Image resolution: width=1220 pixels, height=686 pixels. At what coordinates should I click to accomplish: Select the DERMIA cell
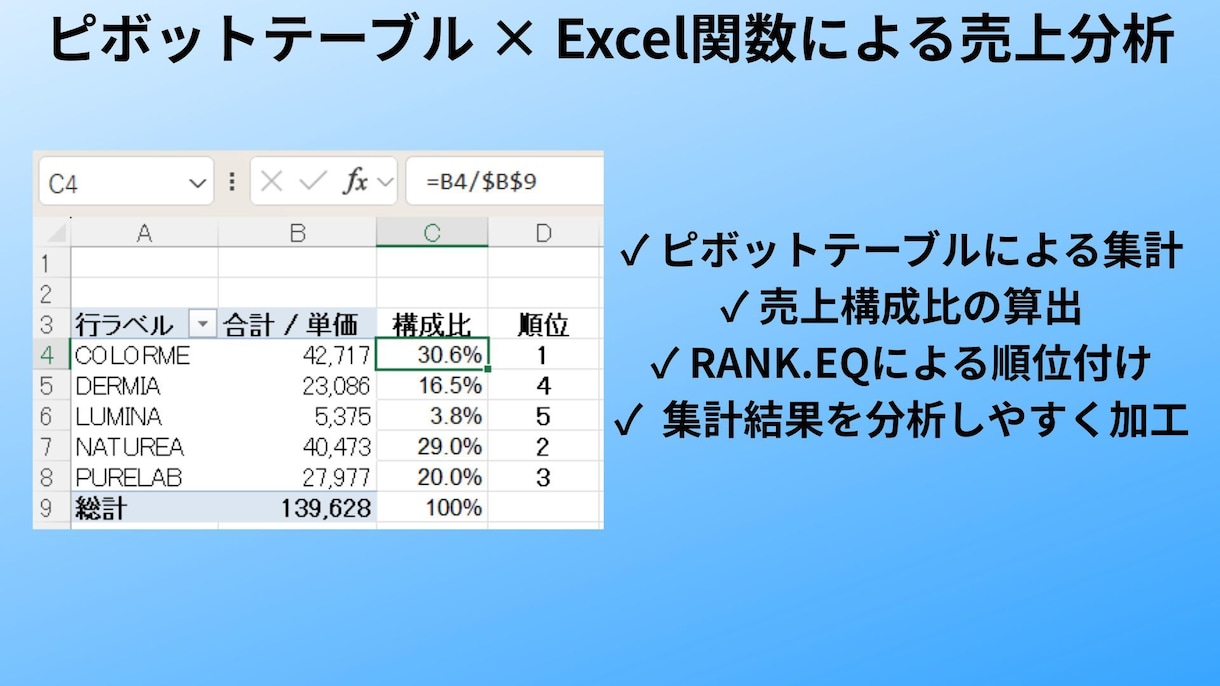pos(144,386)
